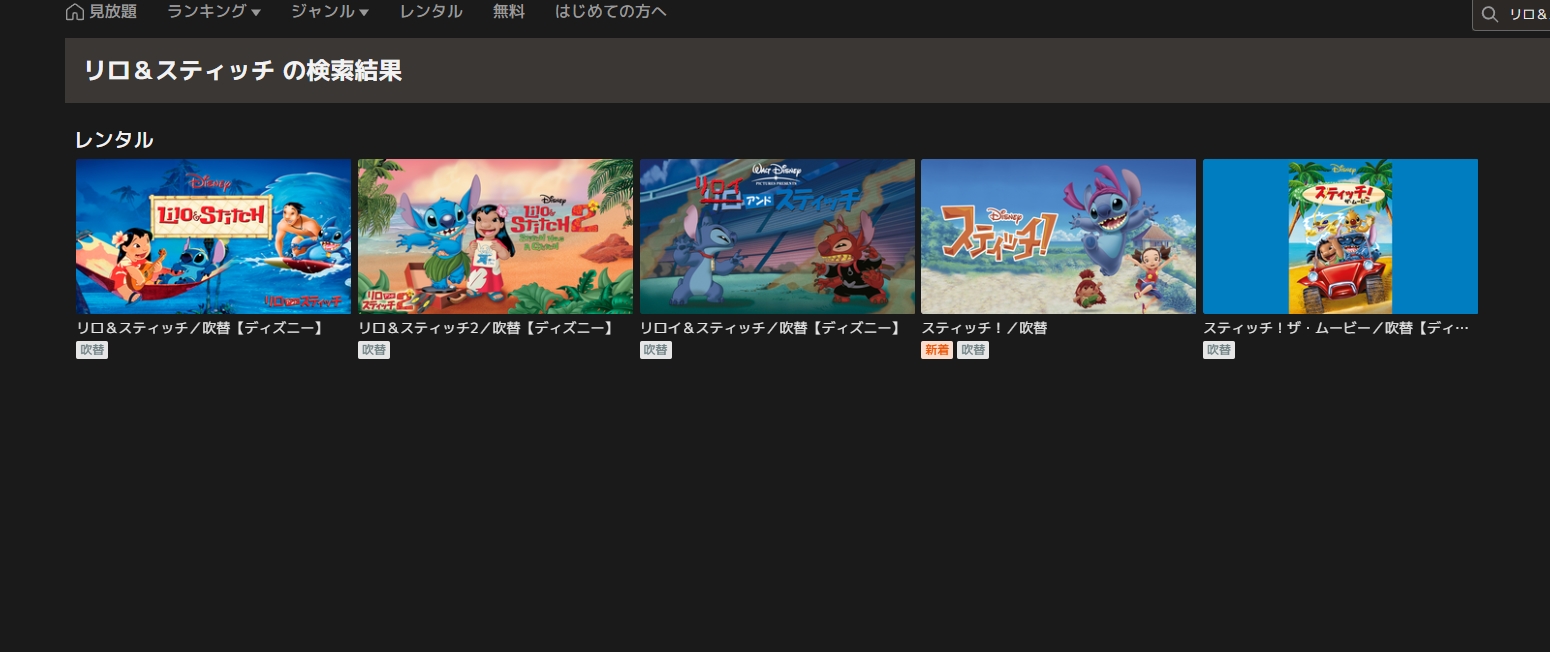Click title リロ&スティッチ2/吹替【ディズニー】
The height and width of the screenshot is (652, 1550).
[486, 328]
